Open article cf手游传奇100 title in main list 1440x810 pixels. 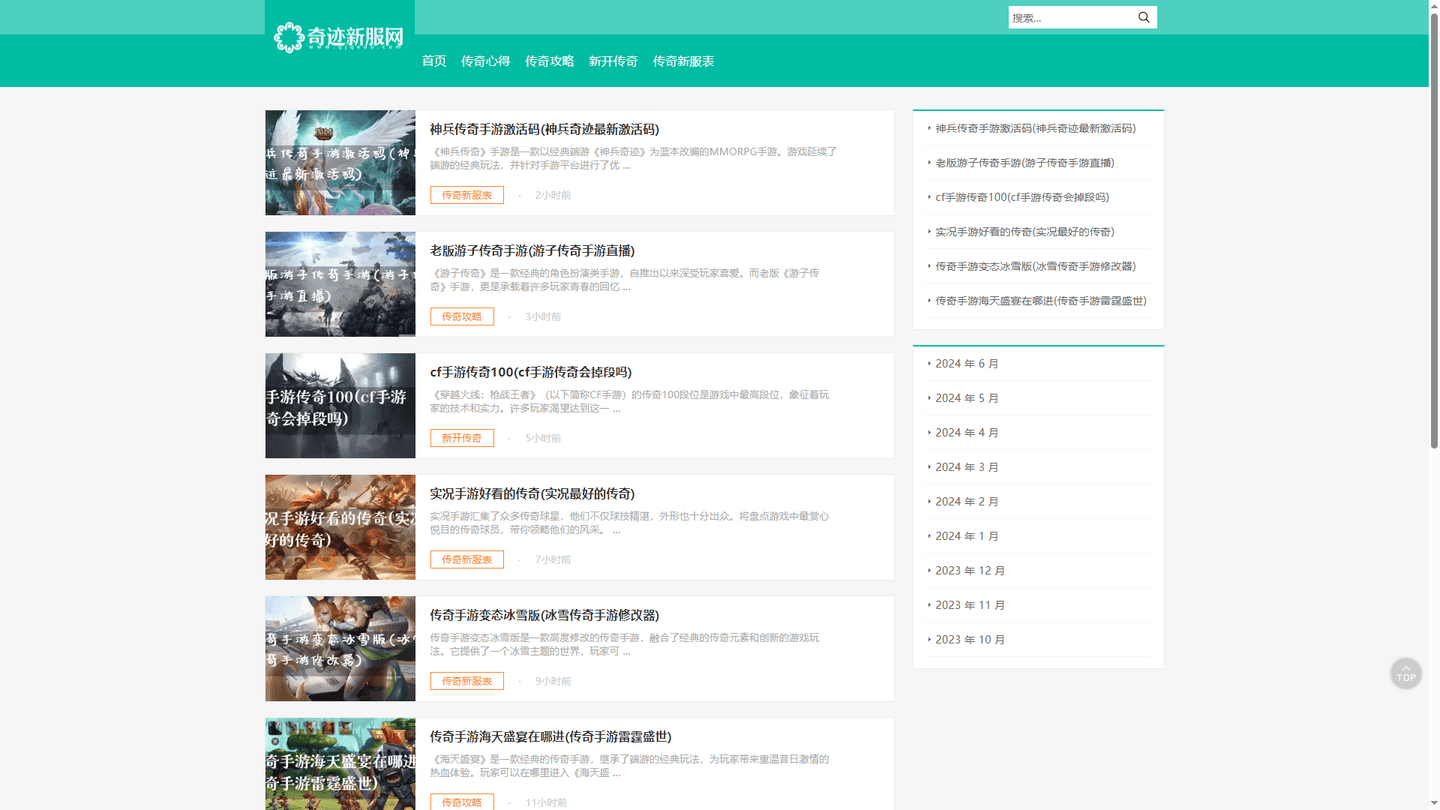(530, 372)
